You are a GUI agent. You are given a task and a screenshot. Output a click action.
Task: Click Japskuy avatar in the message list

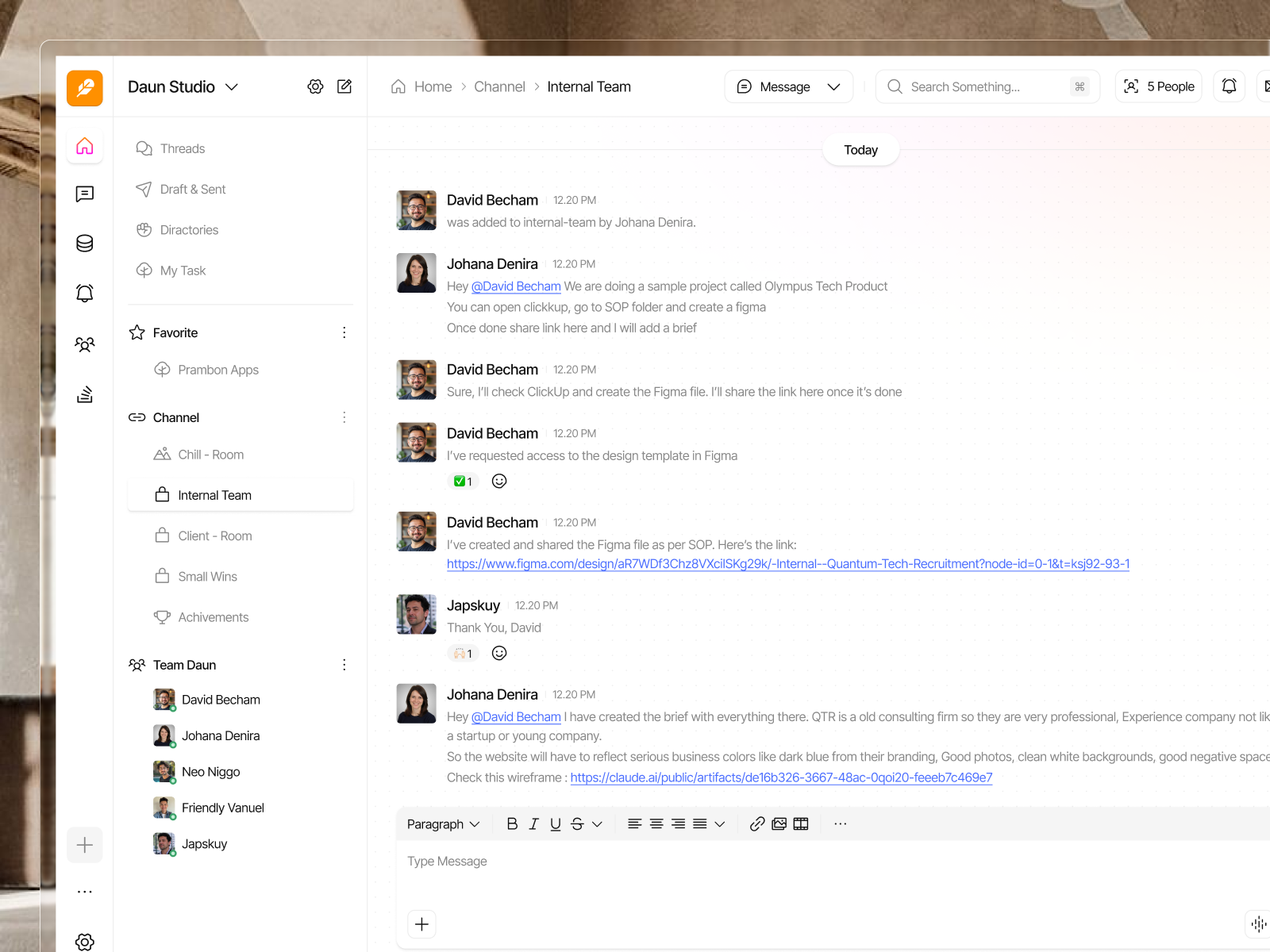(x=417, y=615)
